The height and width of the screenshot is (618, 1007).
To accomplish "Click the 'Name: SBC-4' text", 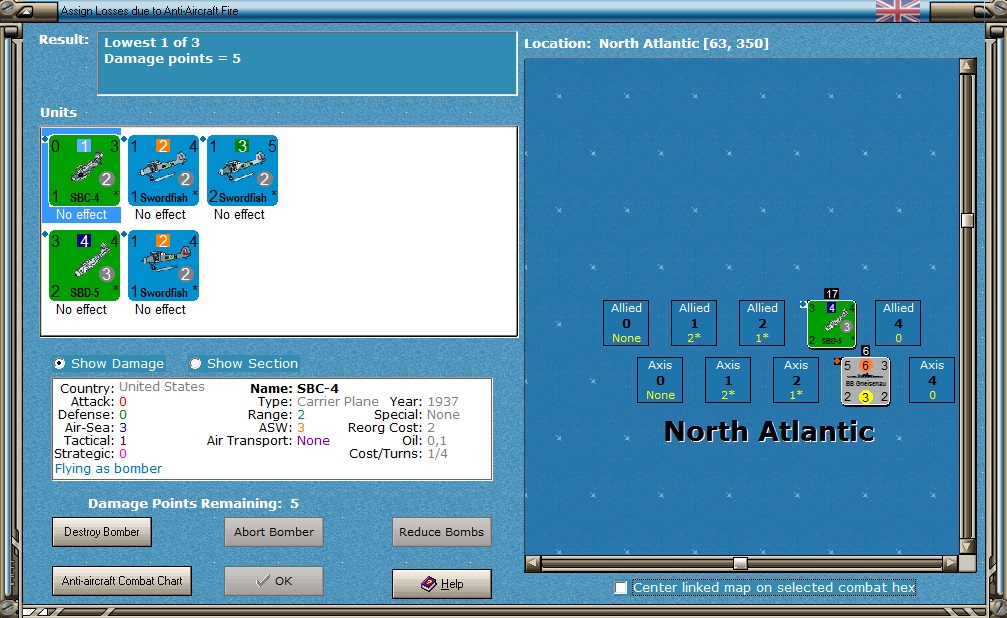I will click(294, 389).
